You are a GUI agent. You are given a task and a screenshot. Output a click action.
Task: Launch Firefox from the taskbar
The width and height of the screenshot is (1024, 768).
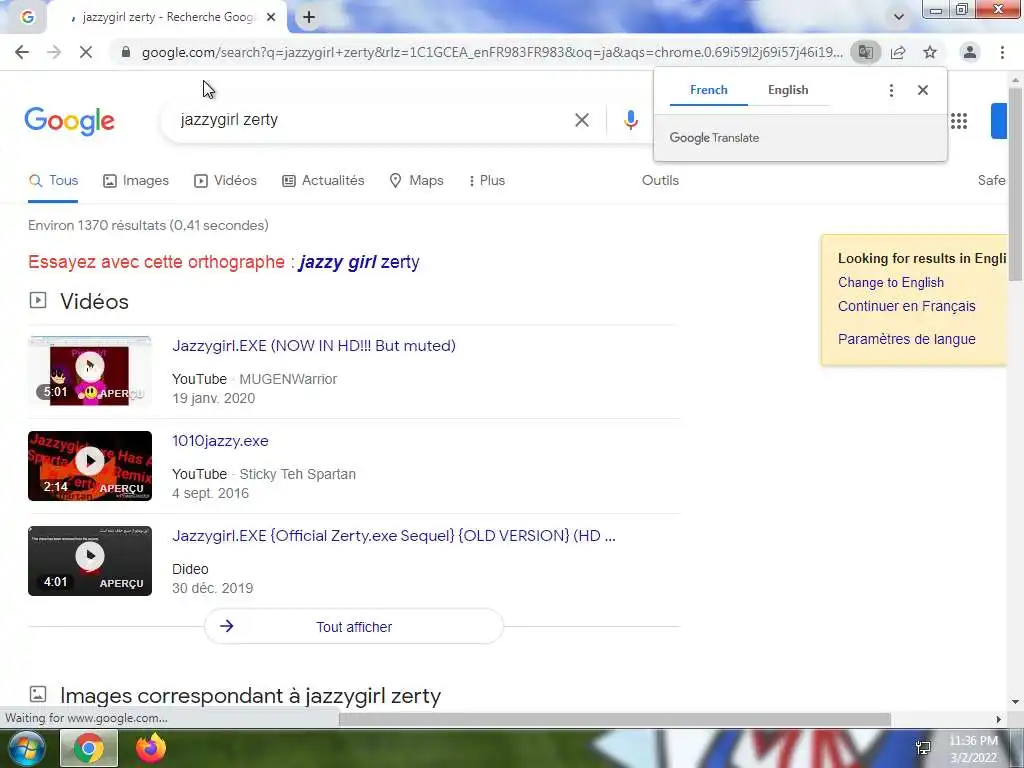pos(151,748)
